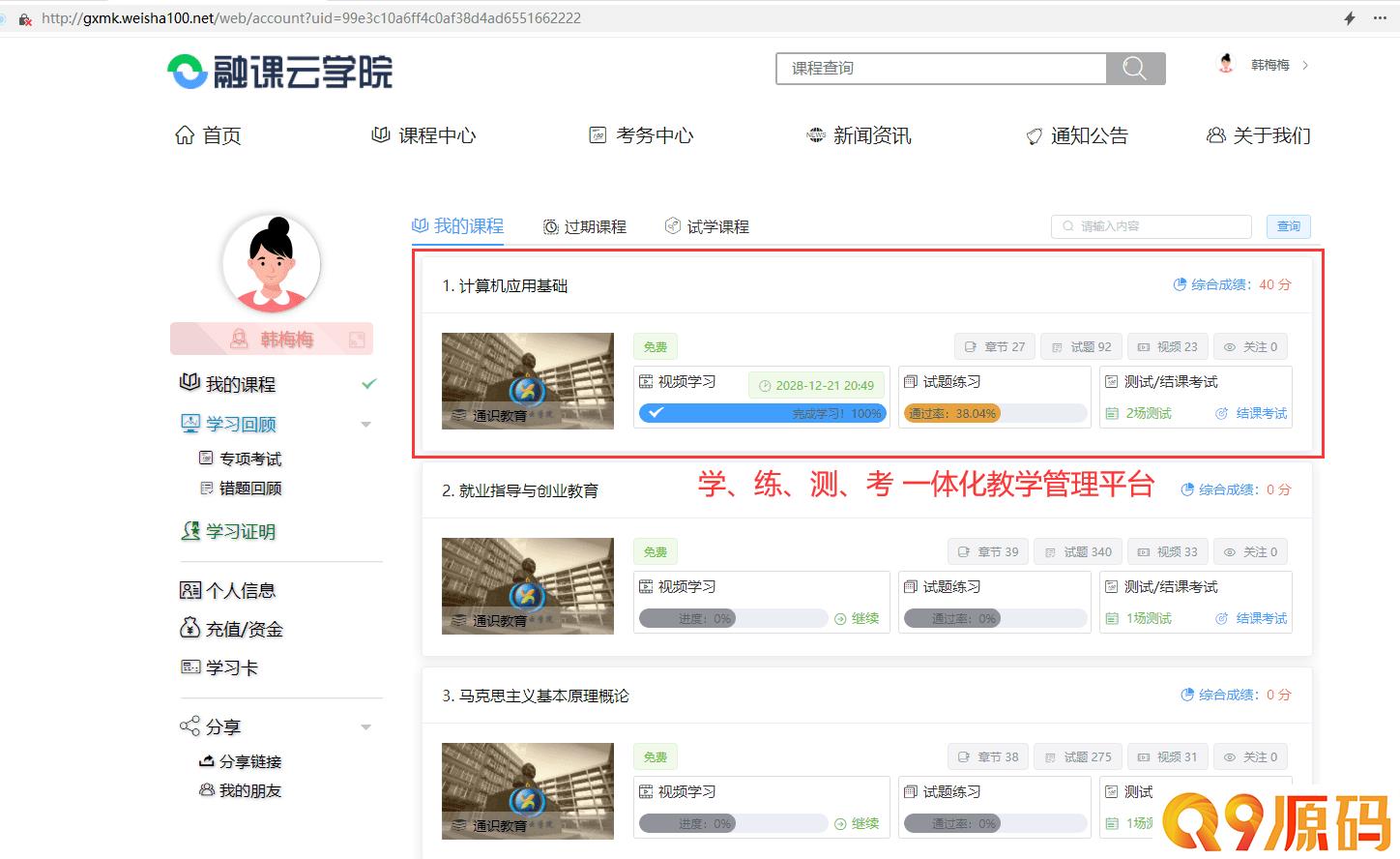Open 通知公告 menu
The width and height of the screenshot is (1400, 859).
(1077, 135)
